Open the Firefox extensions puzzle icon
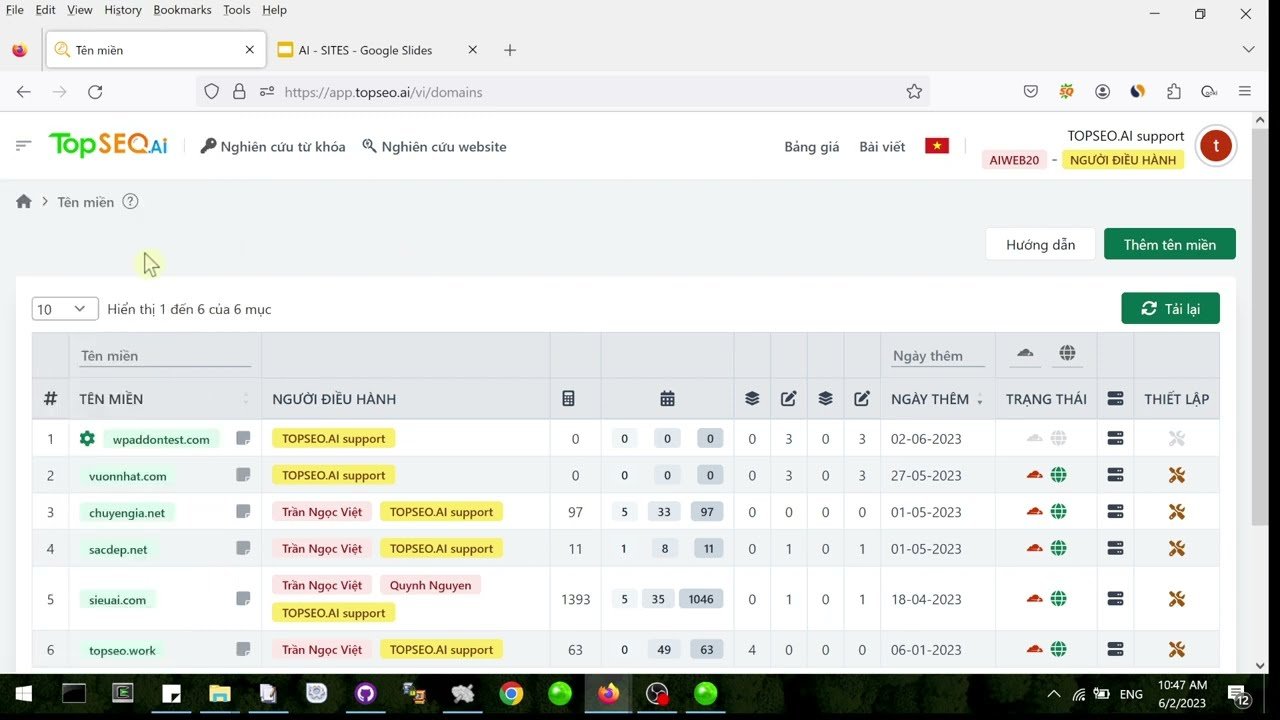The height and width of the screenshot is (720, 1280). tap(1174, 92)
